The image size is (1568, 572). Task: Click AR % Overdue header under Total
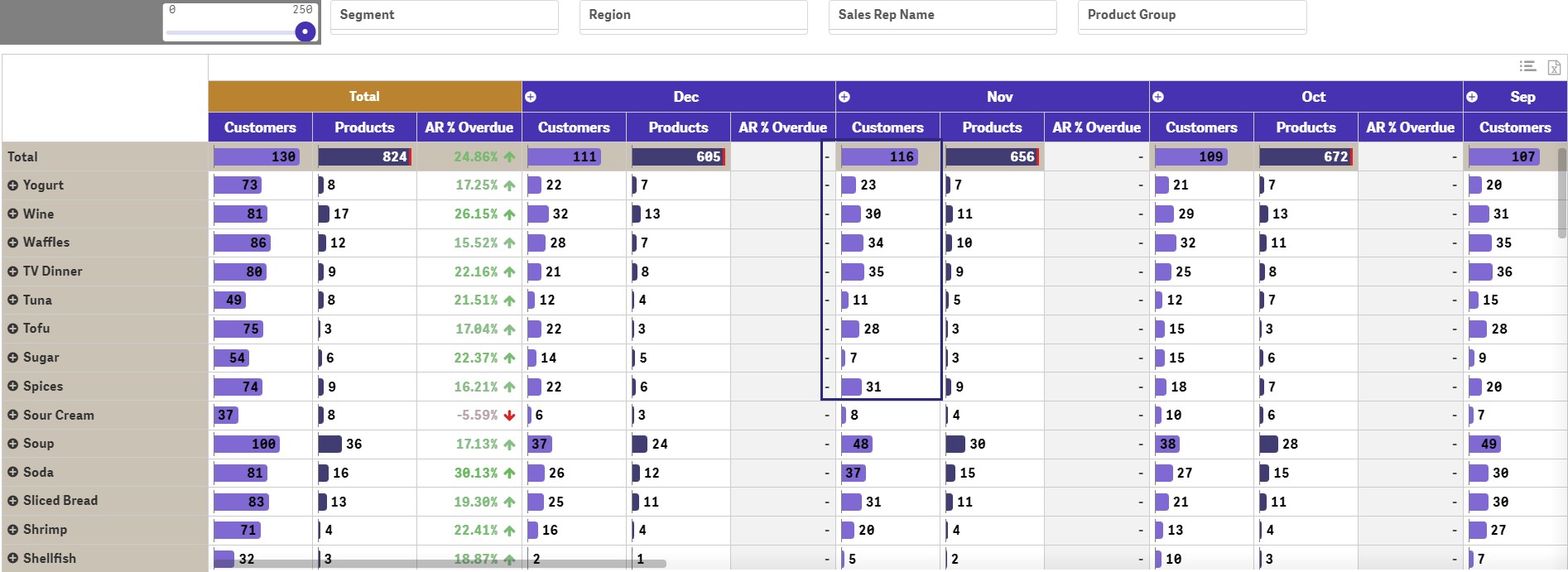point(469,127)
